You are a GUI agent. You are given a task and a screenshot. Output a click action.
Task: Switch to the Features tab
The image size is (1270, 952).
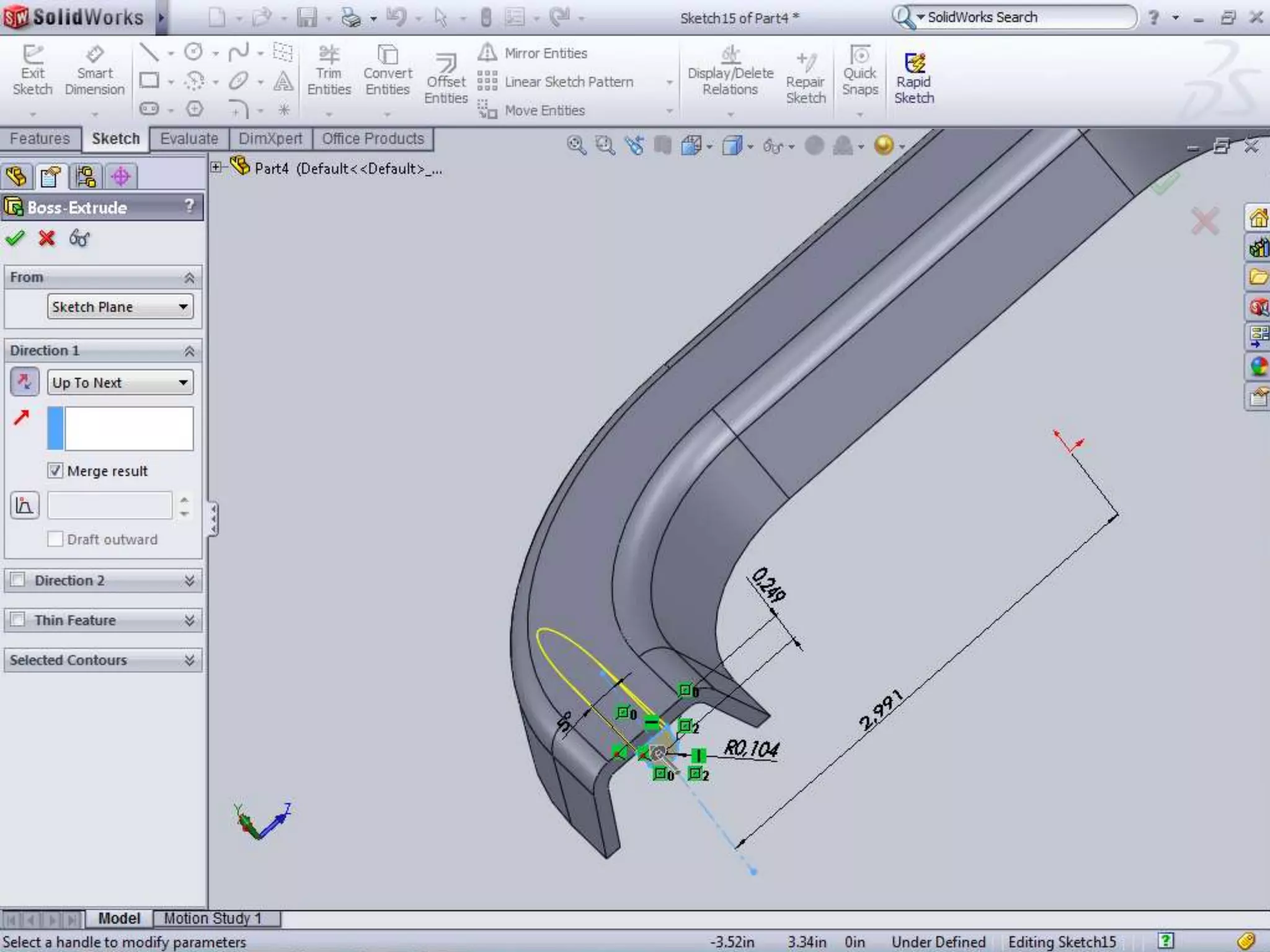(40, 139)
